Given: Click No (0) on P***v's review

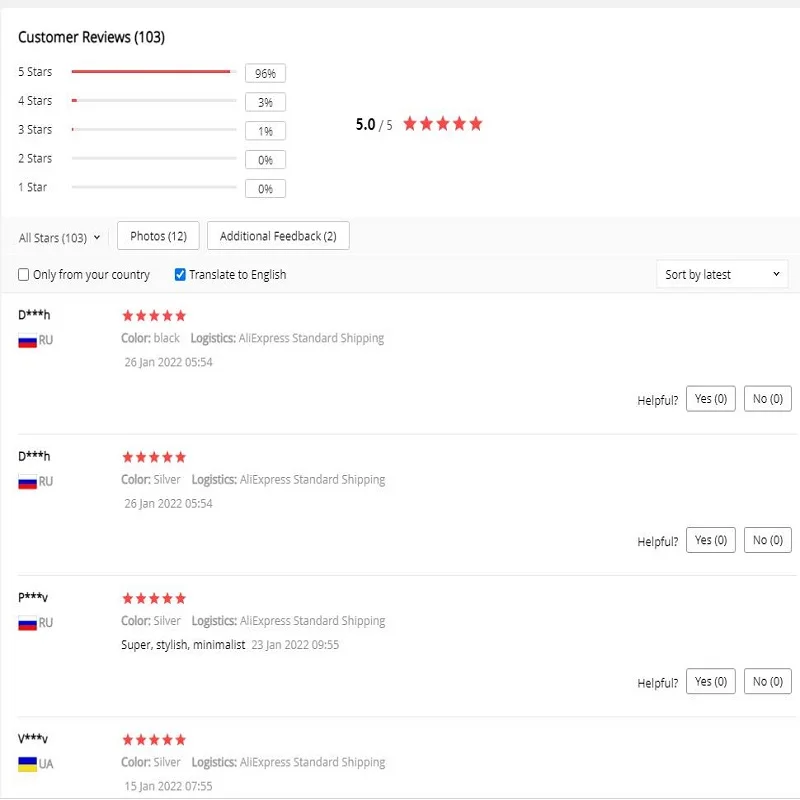Looking at the screenshot, I should [768, 682].
